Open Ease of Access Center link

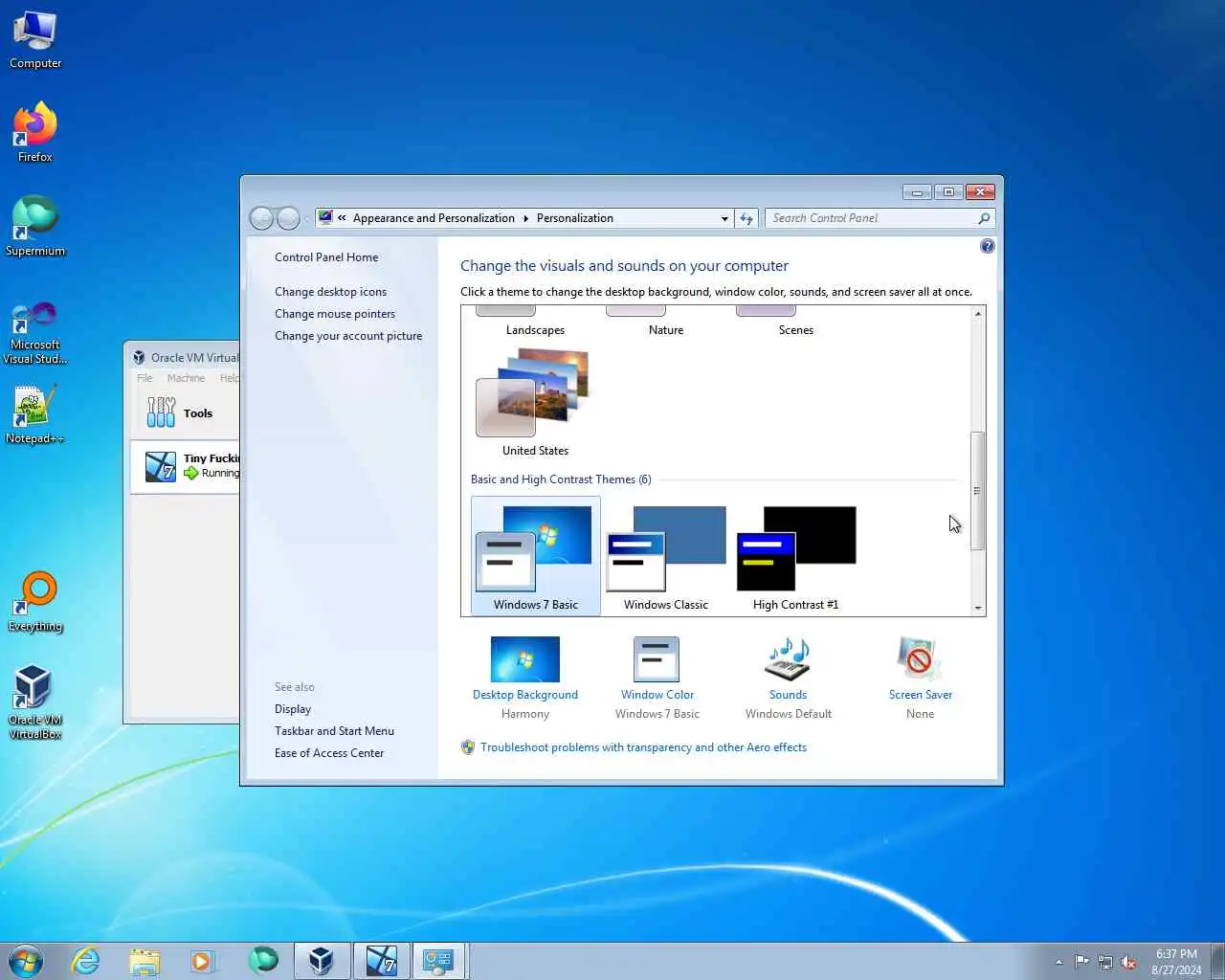coord(329,753)
